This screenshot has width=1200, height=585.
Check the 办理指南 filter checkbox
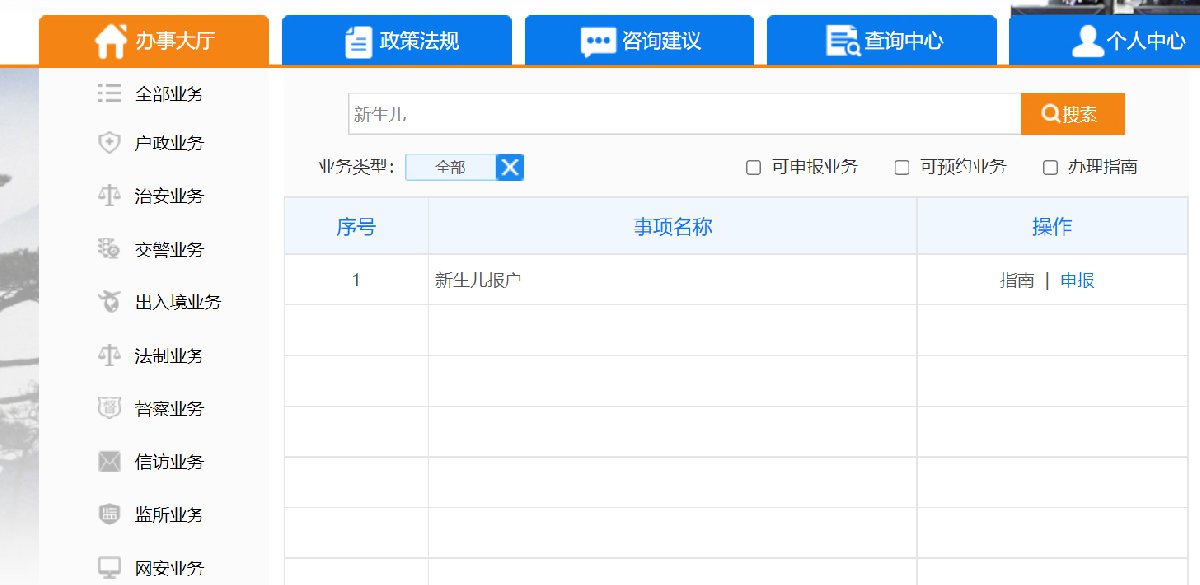1050,168
